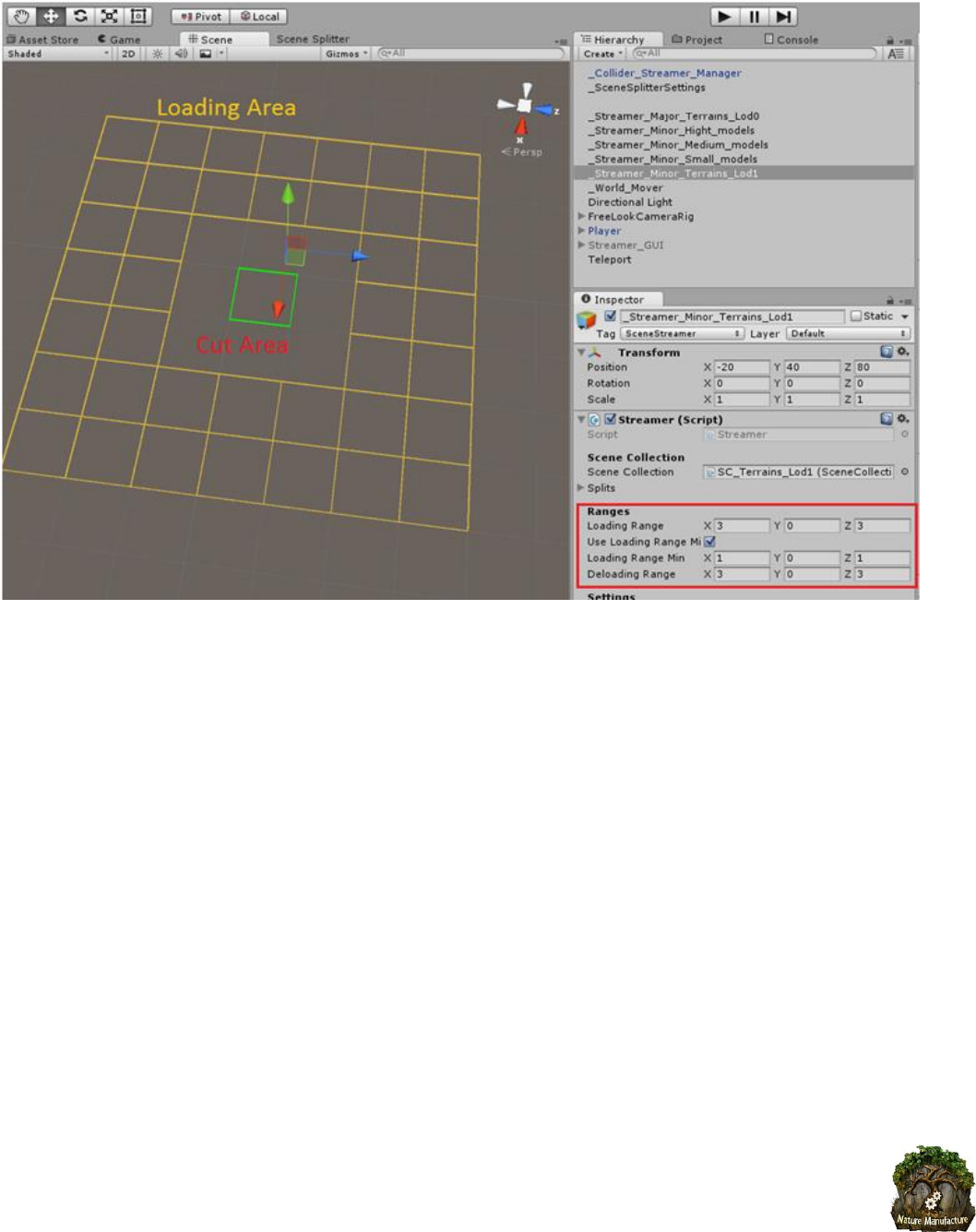
Task: Open the Tag SceneStreamer dropdown
Action: 682,333
